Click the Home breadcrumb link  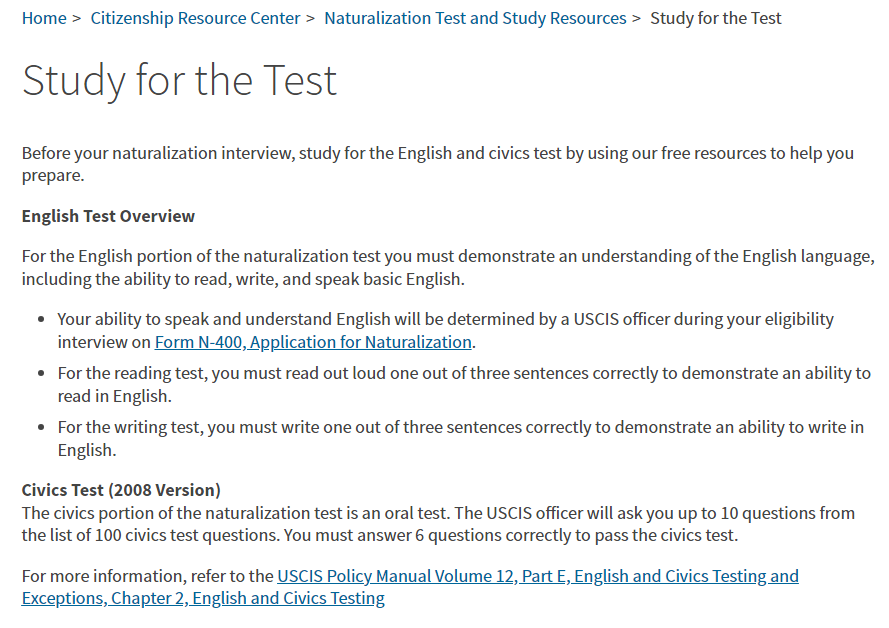(44, 18)
